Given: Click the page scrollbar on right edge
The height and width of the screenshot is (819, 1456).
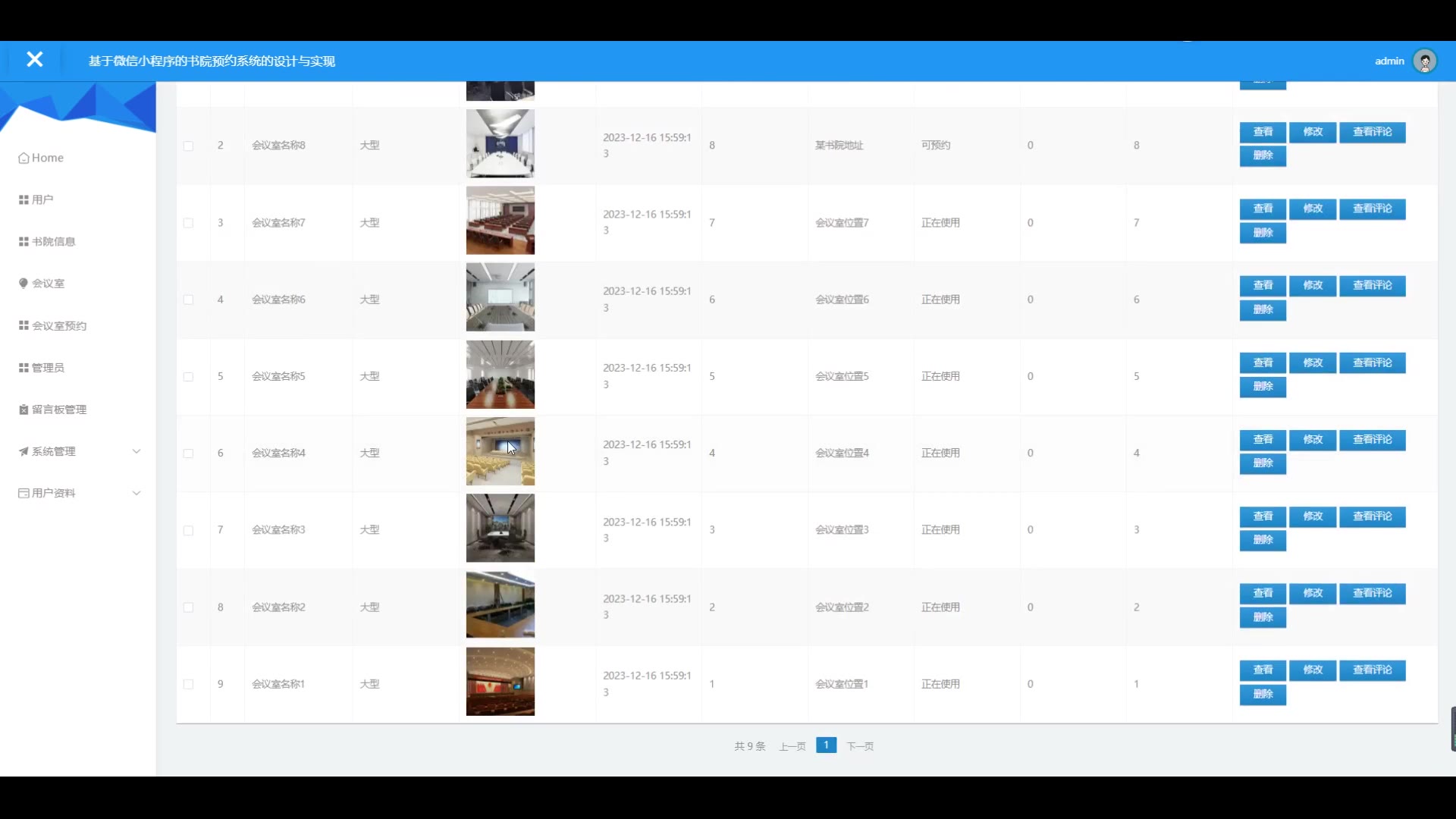Looking at the screenshot, I should coord(1452,728).
